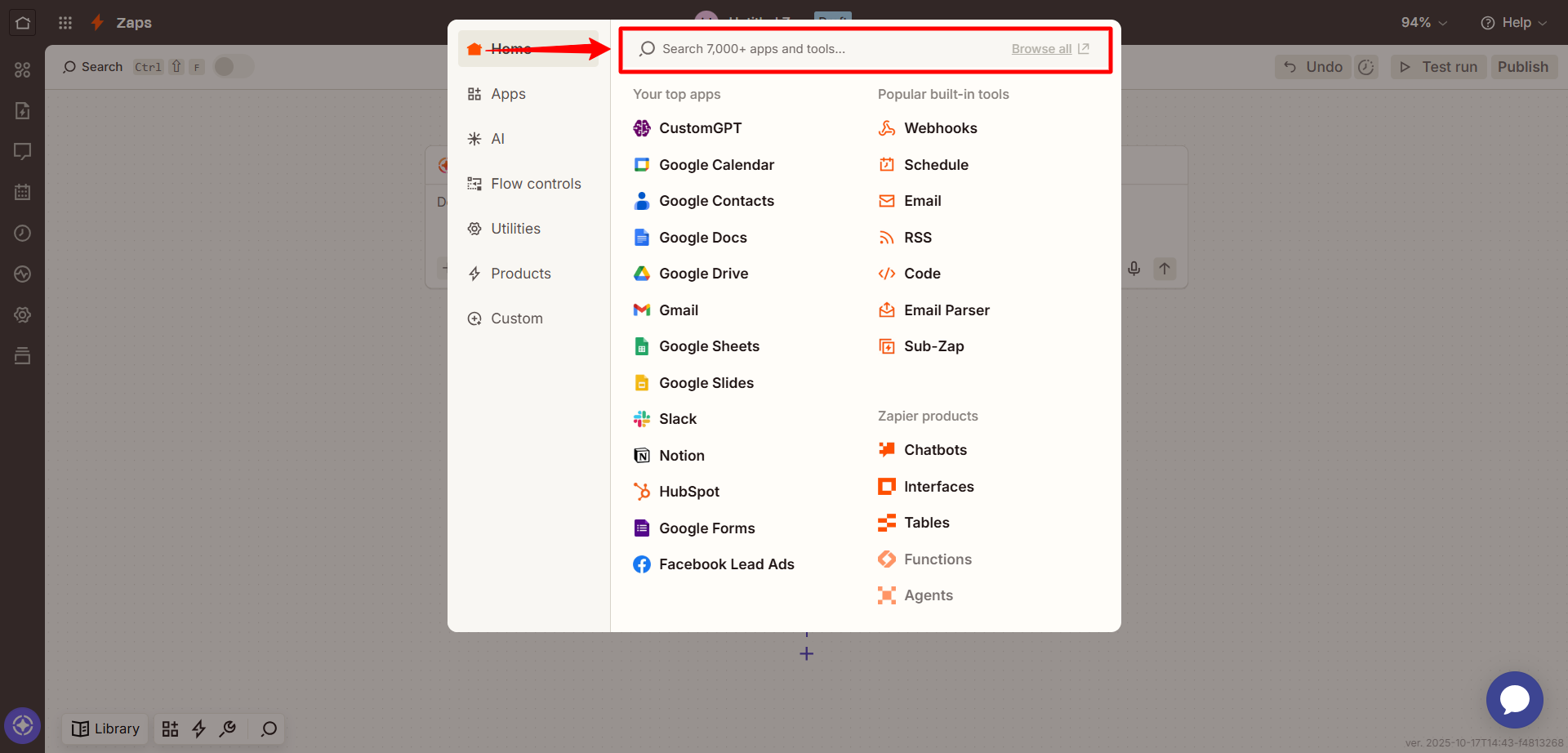Screen dimensions: 1568x753
Task: Choose Google Drive app
Action: tap(691, 274)
